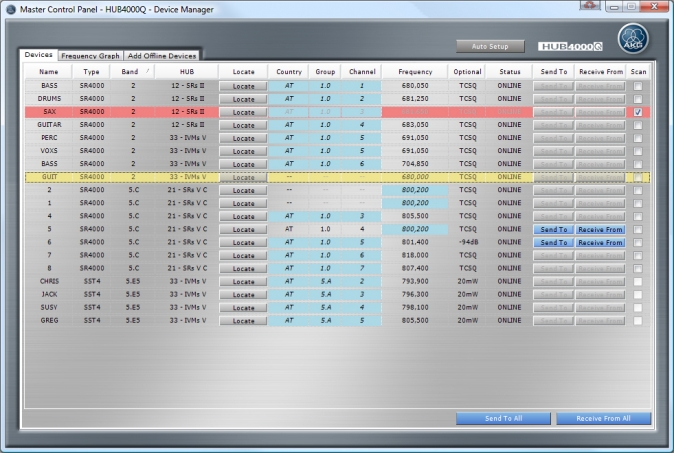
Task: Uncheck the Scan checkbox in SAX row
Action: 638,112
